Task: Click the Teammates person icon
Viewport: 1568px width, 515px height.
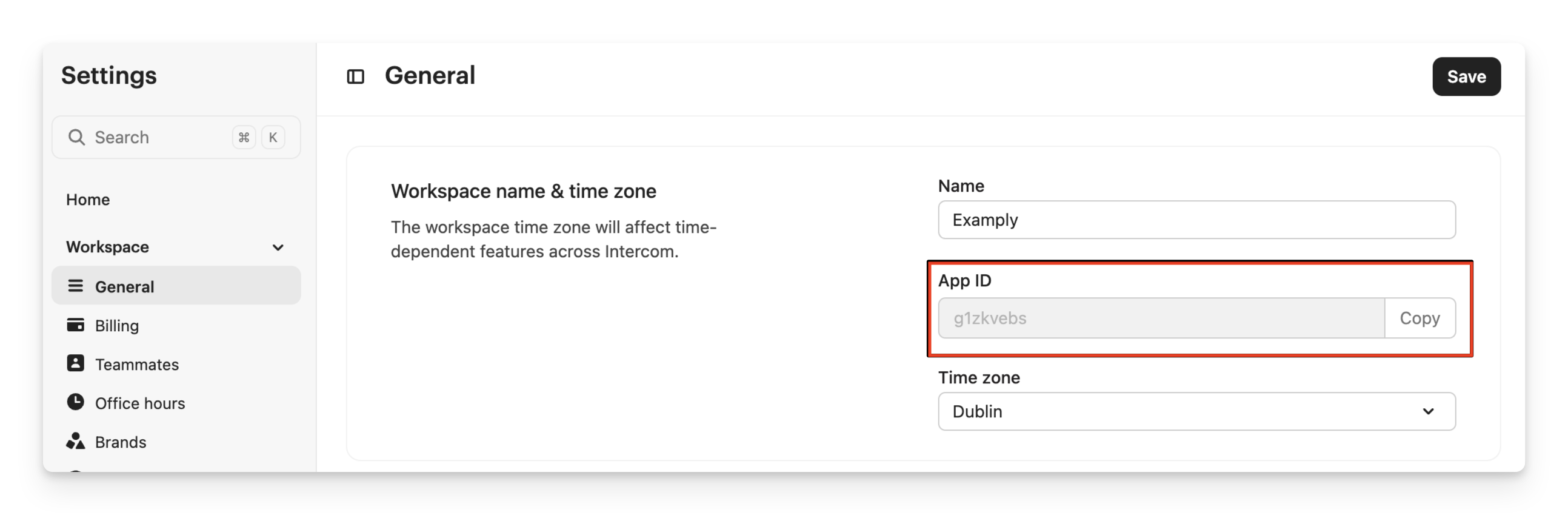Action: click(76, 363)
